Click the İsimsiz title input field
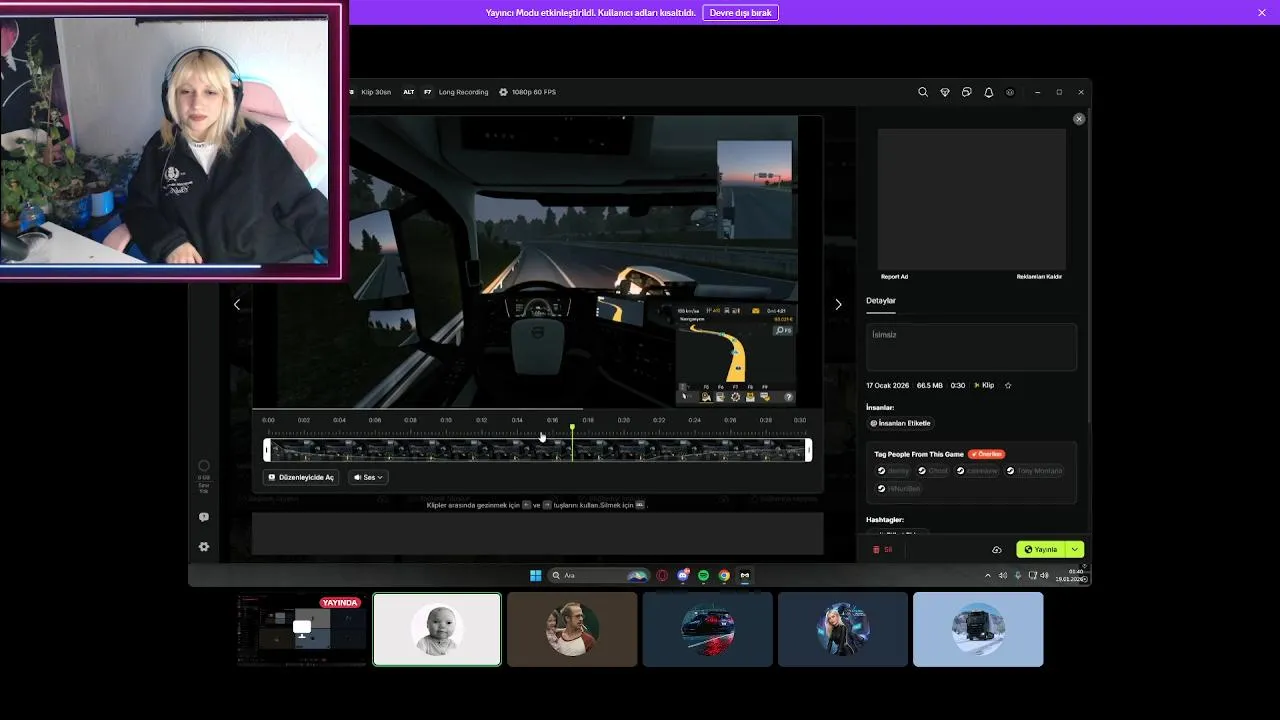 [971, 347]
